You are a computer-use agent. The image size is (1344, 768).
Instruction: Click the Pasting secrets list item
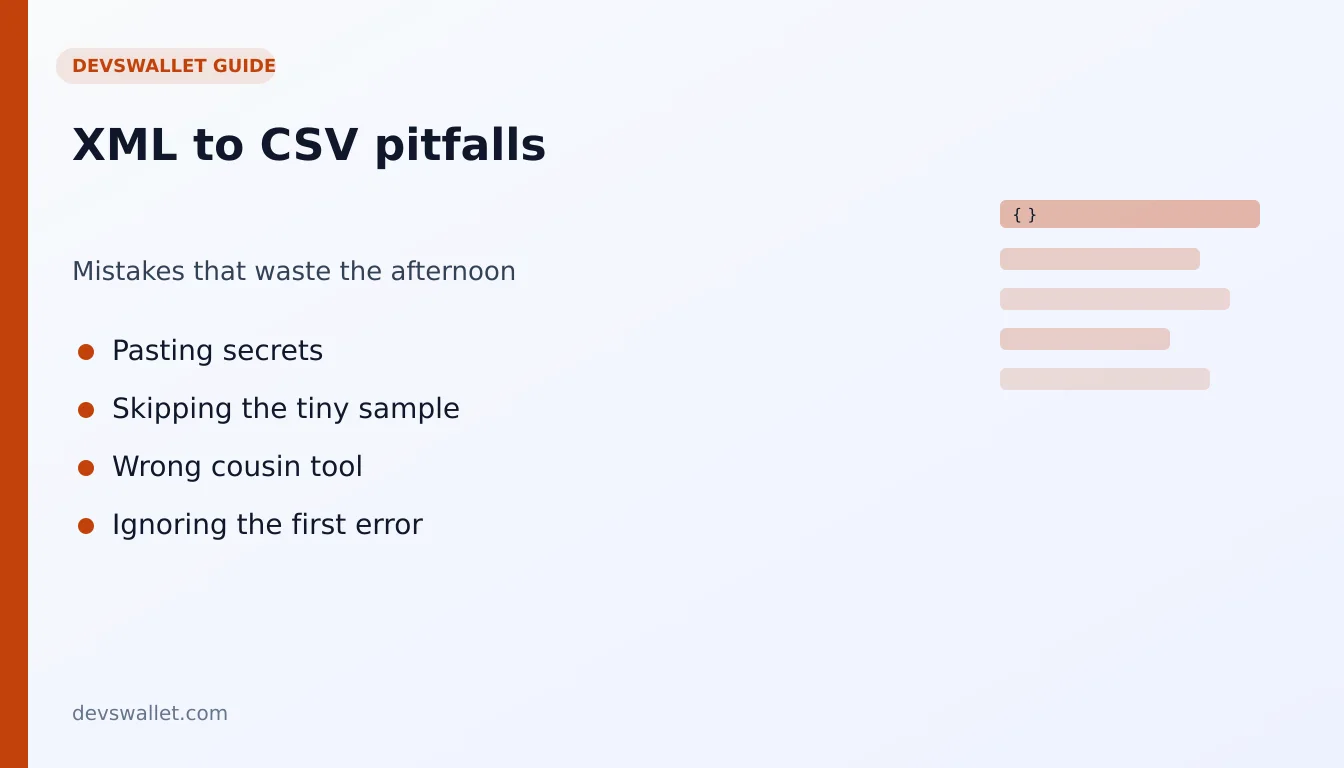[217, 351]
